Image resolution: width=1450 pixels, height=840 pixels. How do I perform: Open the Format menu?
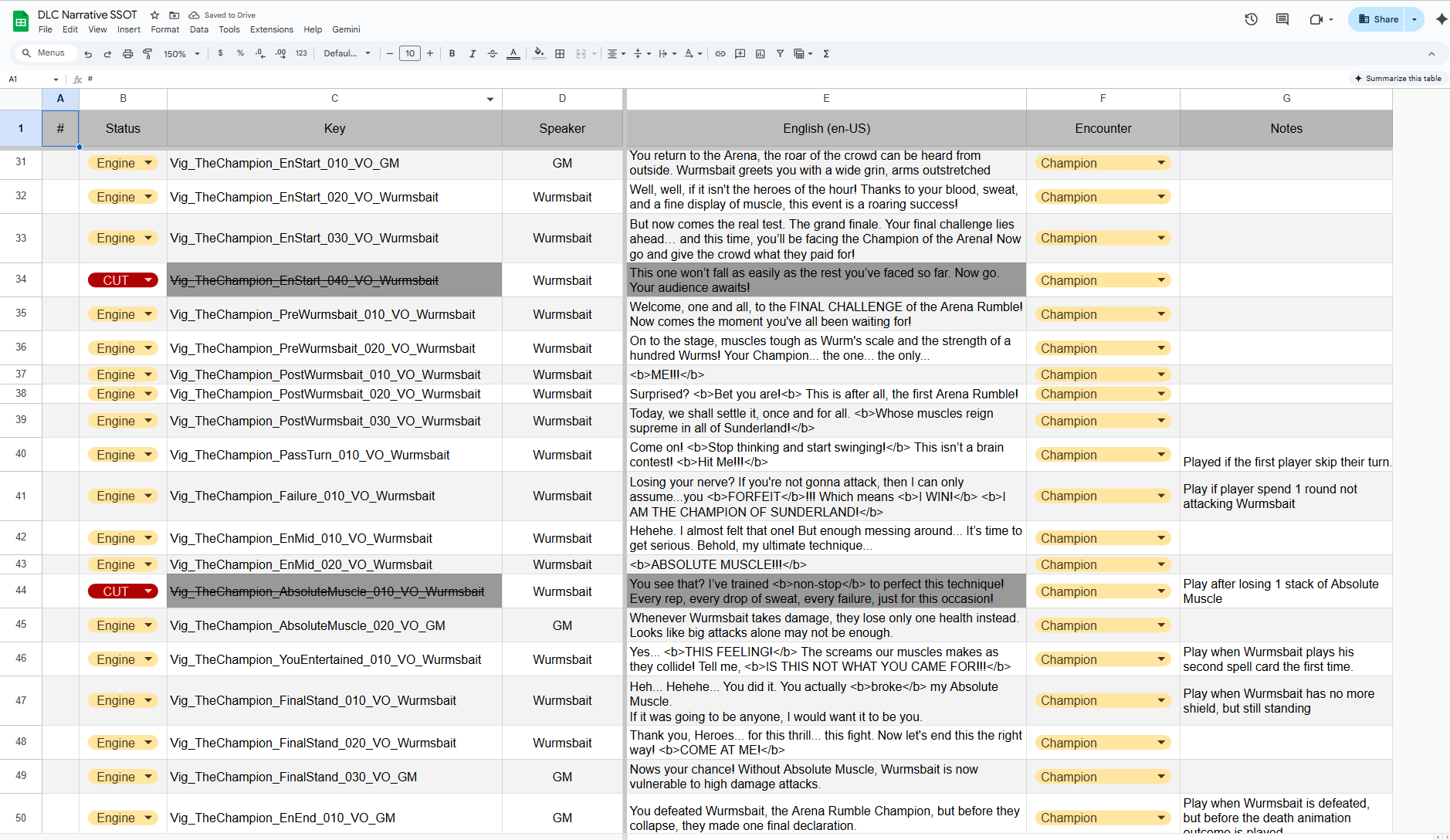click(x=164, y=29)
